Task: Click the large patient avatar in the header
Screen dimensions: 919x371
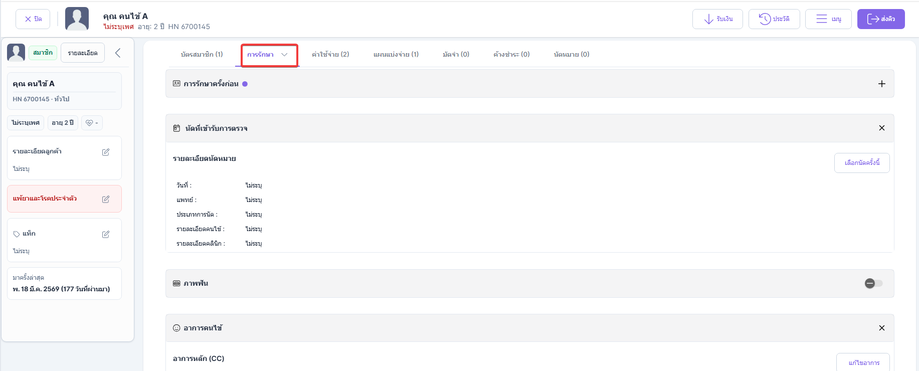Action: pos(77,19)
